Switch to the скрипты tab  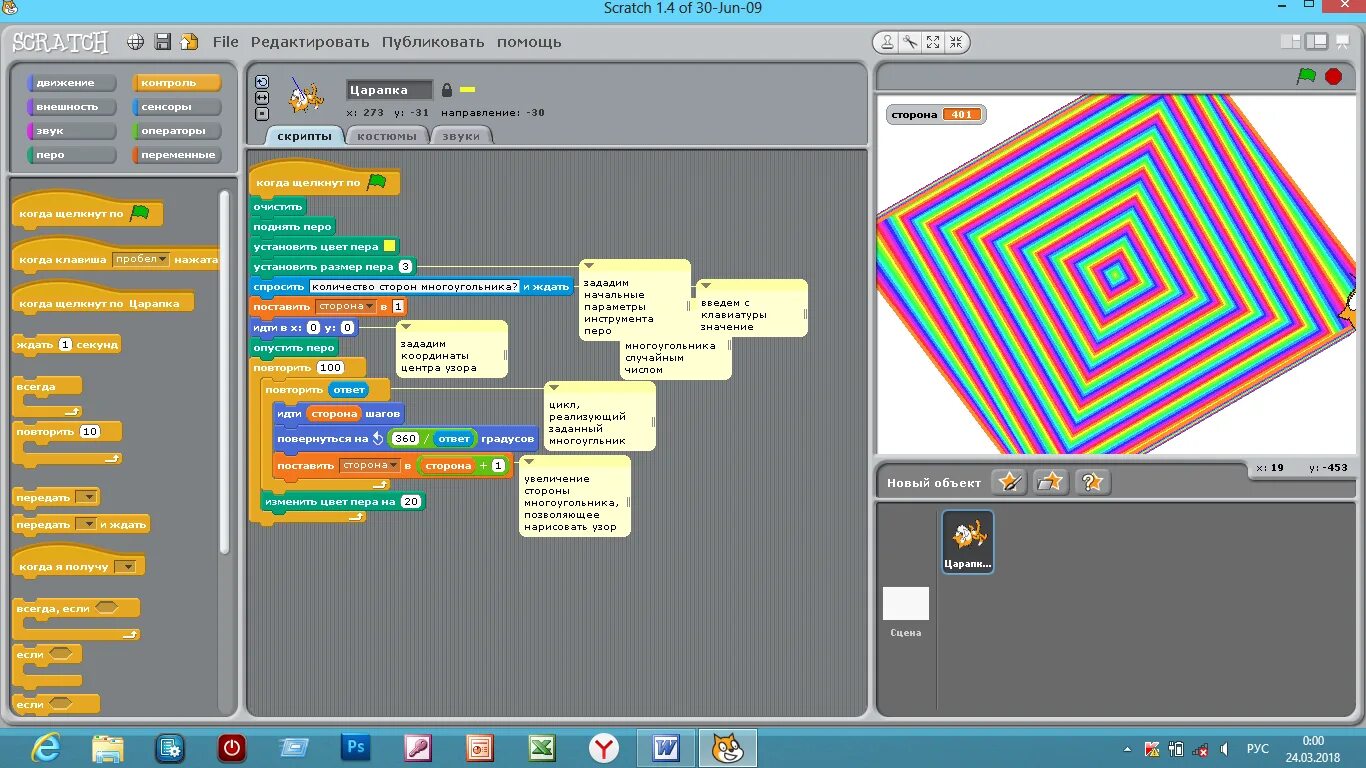pos(304,136)
